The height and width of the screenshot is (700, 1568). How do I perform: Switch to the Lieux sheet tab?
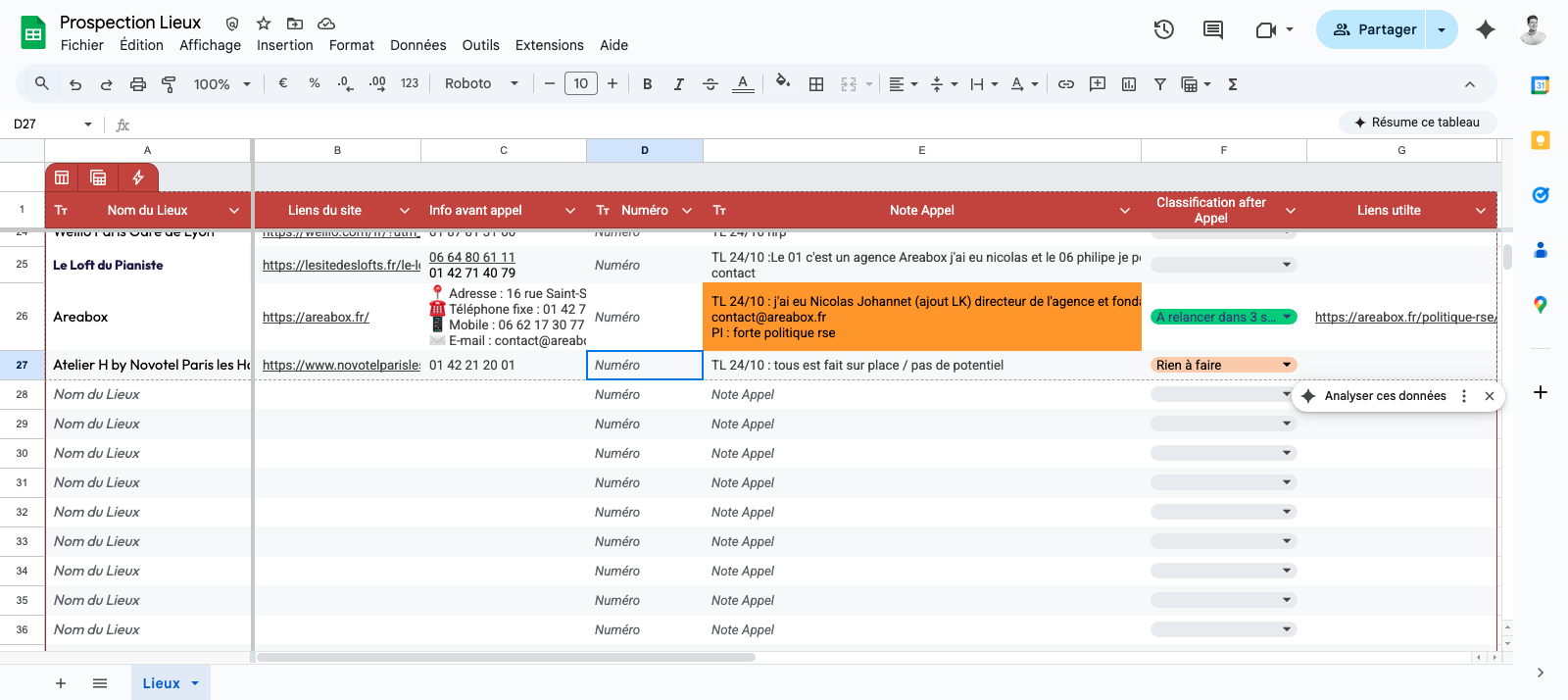tap(171, 683)
